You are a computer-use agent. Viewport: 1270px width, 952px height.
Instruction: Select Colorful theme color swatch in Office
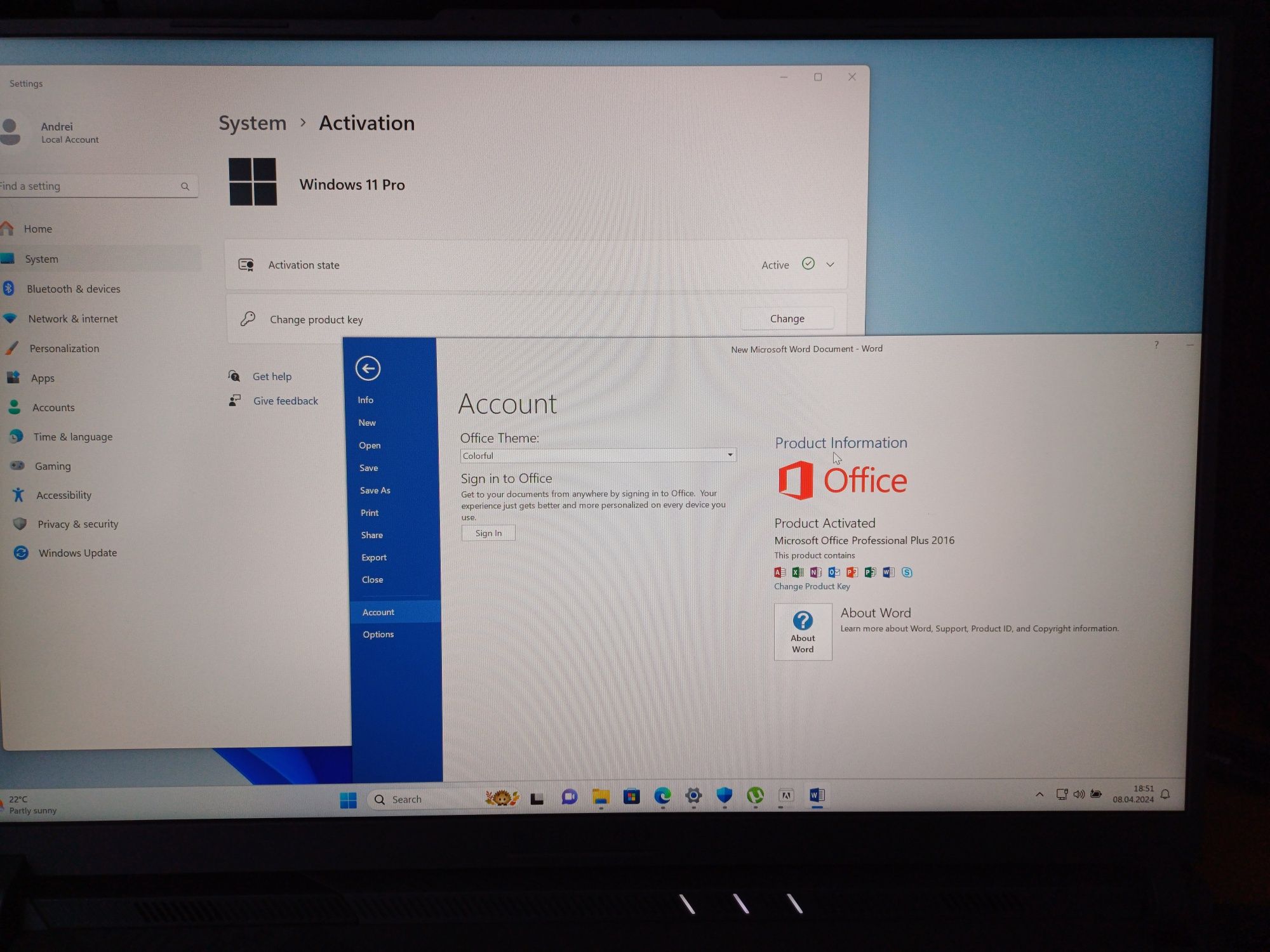coord(596,455)
